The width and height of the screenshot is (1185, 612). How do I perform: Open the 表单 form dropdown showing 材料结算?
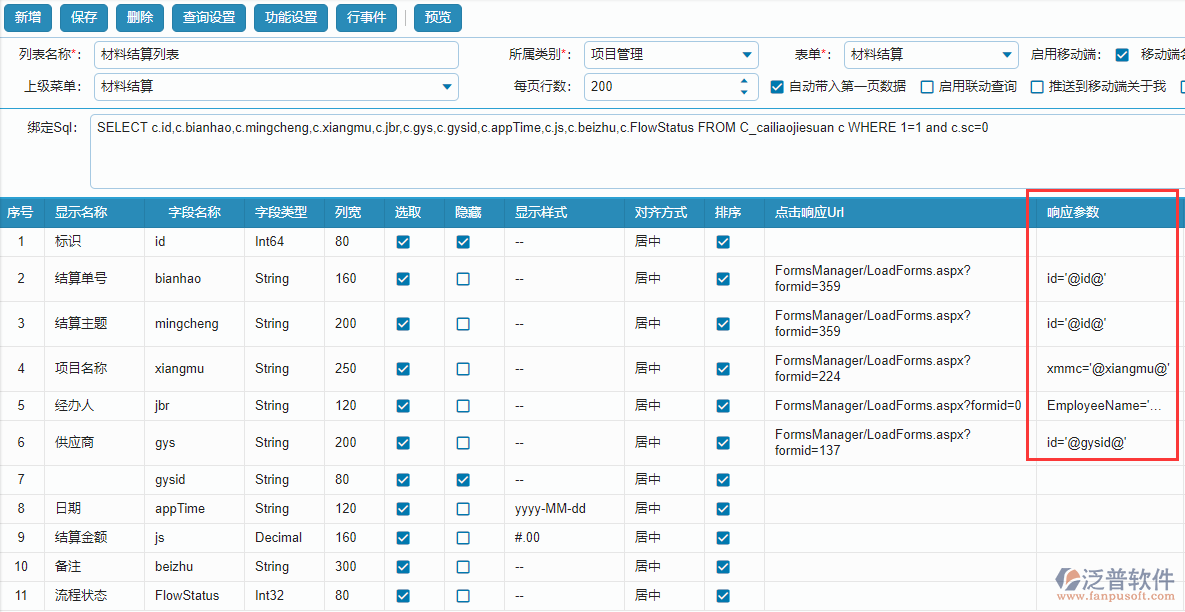click(x=1005, y=55)
